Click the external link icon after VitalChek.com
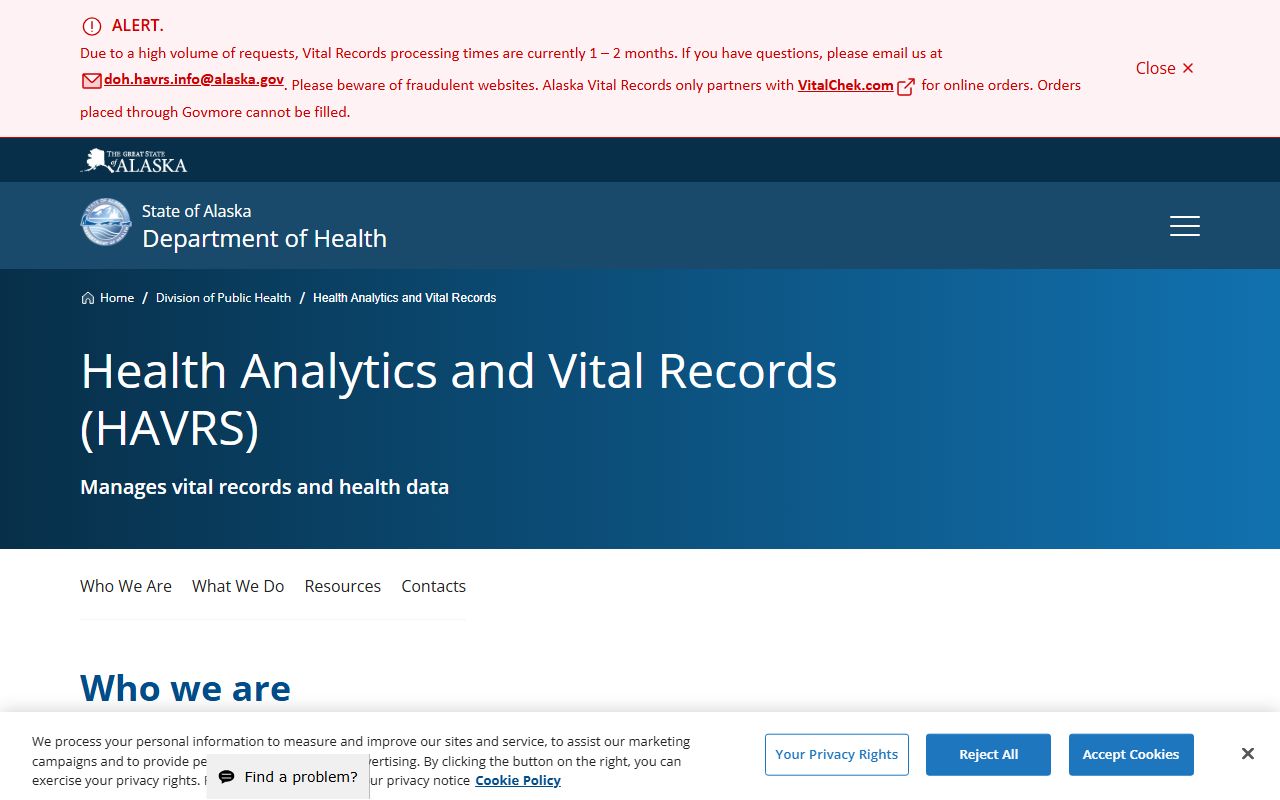The image size is (1280, 800). click(x=906, y=87)
